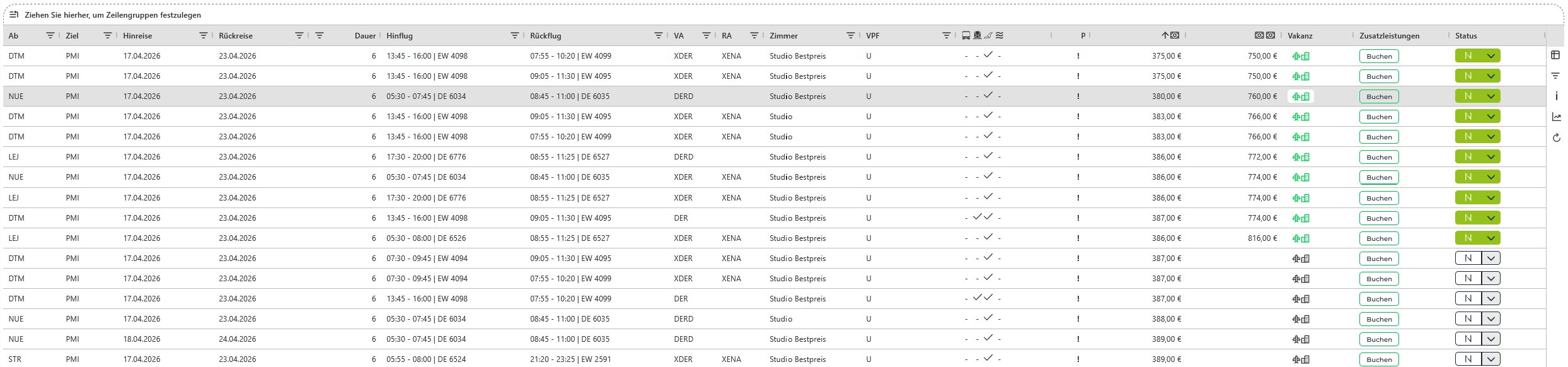
Task: Sort by the total price column header icons
Action: (x=1265, y=35)
